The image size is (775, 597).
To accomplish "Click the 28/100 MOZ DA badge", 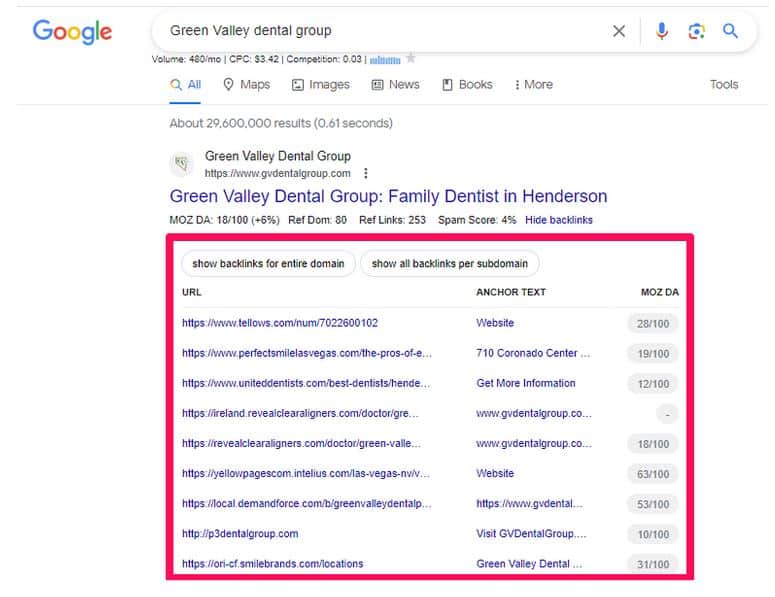I will pyautogui.click(x=652, y=324).
